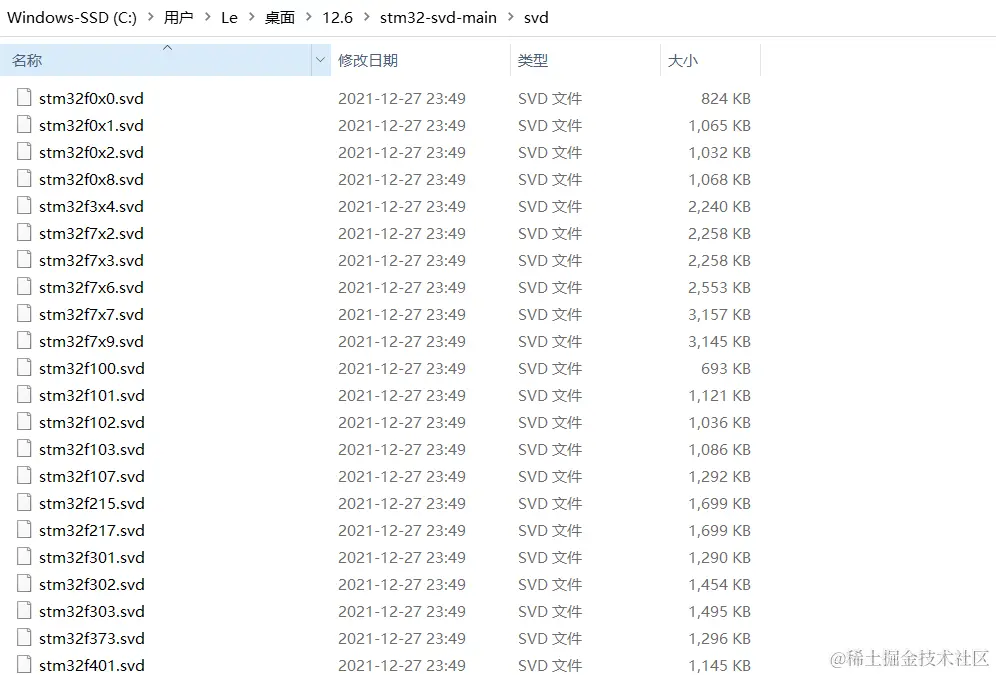Image resolution: width=996 pixels, height=675 pixels.
Task: Click the stm32f7x2.svd file icon
Action: [24, 232]
